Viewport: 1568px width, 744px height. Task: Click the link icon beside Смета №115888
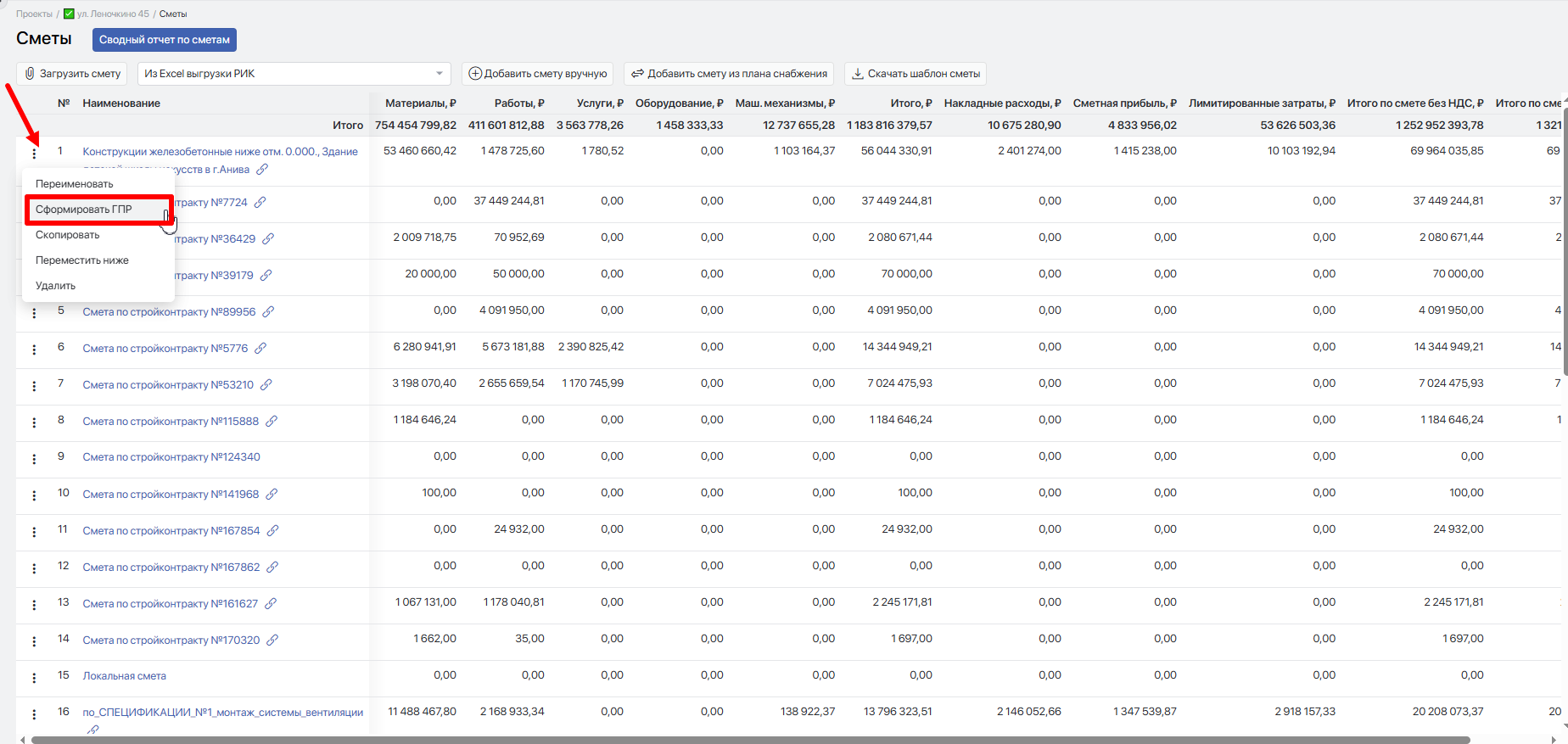pos(272,422)
